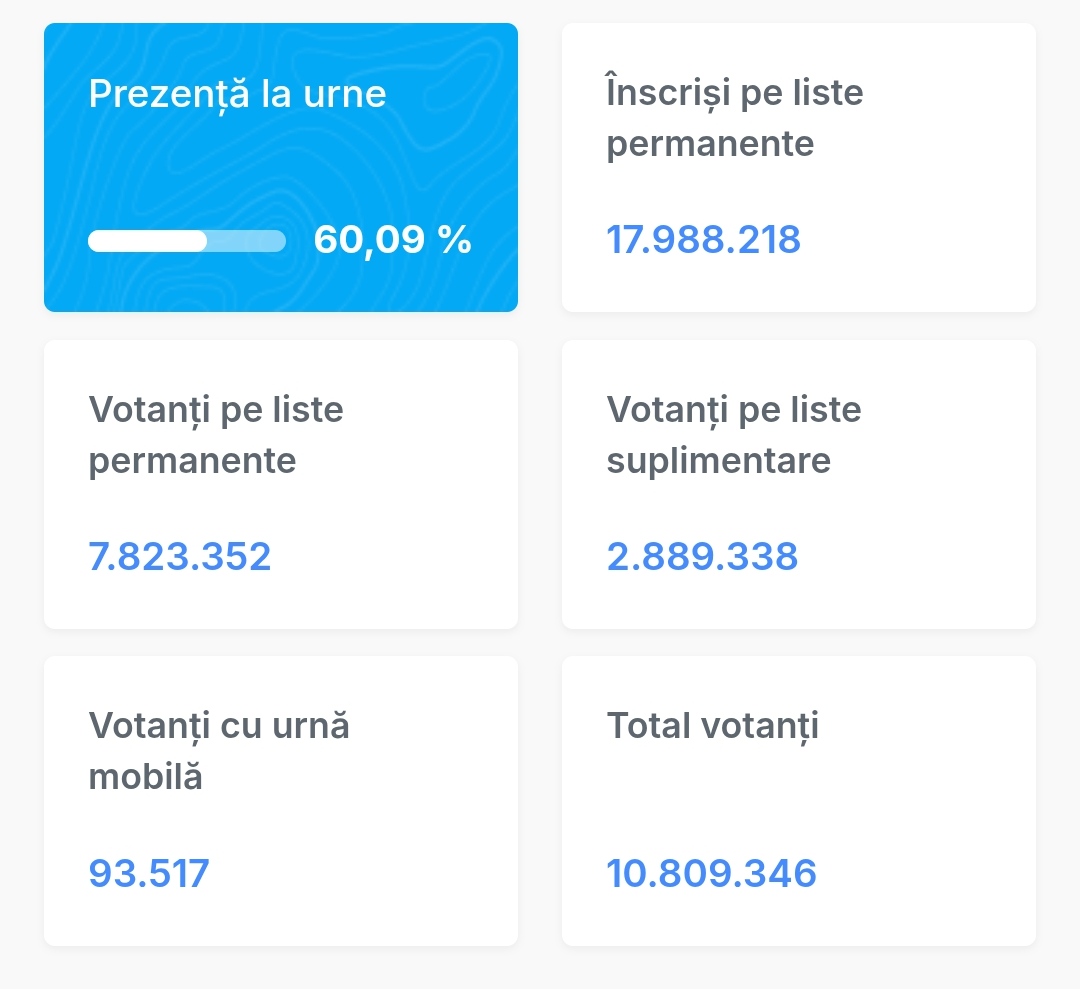Click the "Votanți pe liste permanente" label

point(216,435)
